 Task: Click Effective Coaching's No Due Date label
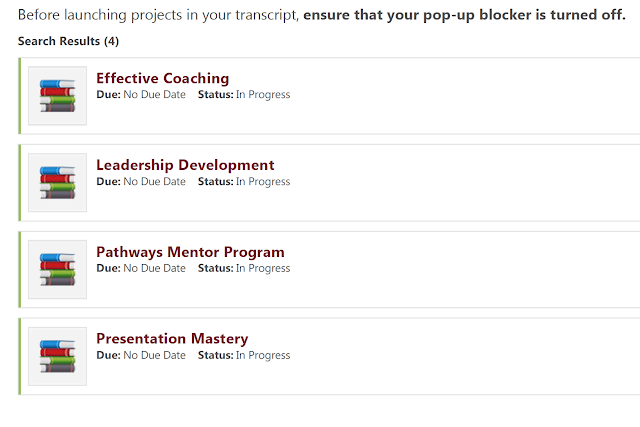click(154, 94)
